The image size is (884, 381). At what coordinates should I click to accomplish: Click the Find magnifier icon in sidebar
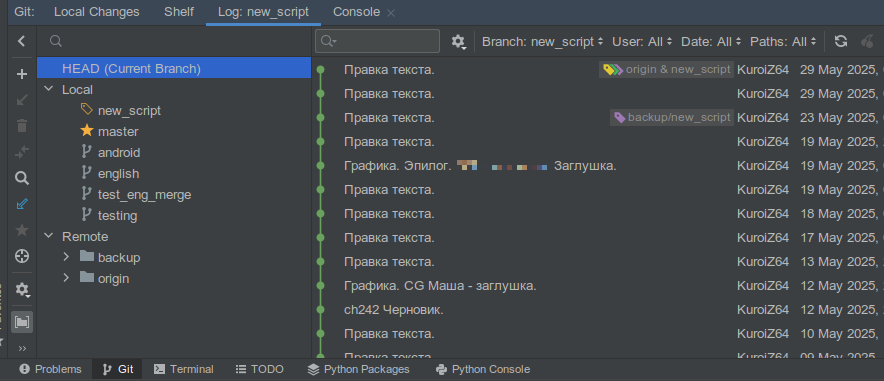pos(21,179)
